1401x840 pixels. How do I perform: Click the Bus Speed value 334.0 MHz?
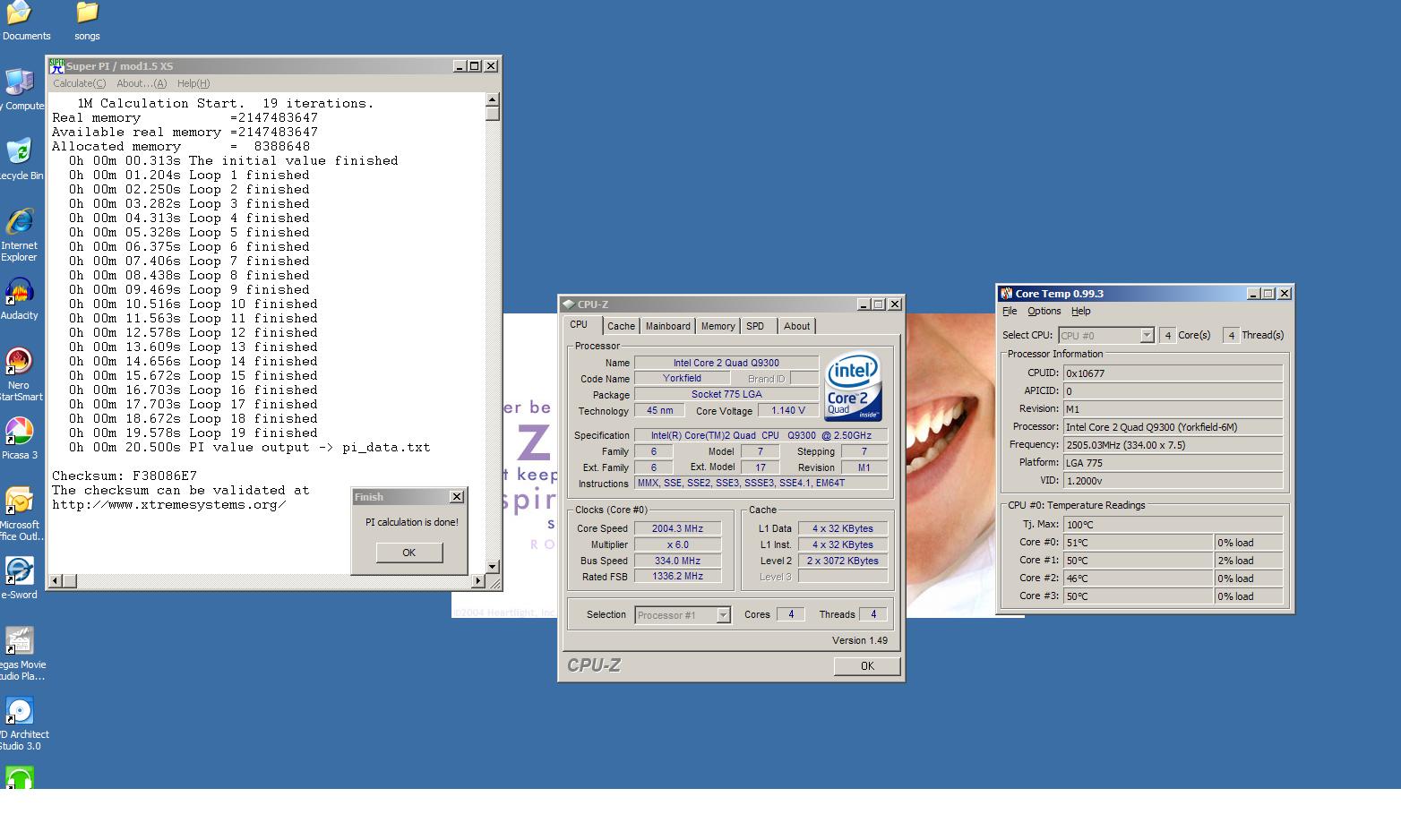point(677,561)
